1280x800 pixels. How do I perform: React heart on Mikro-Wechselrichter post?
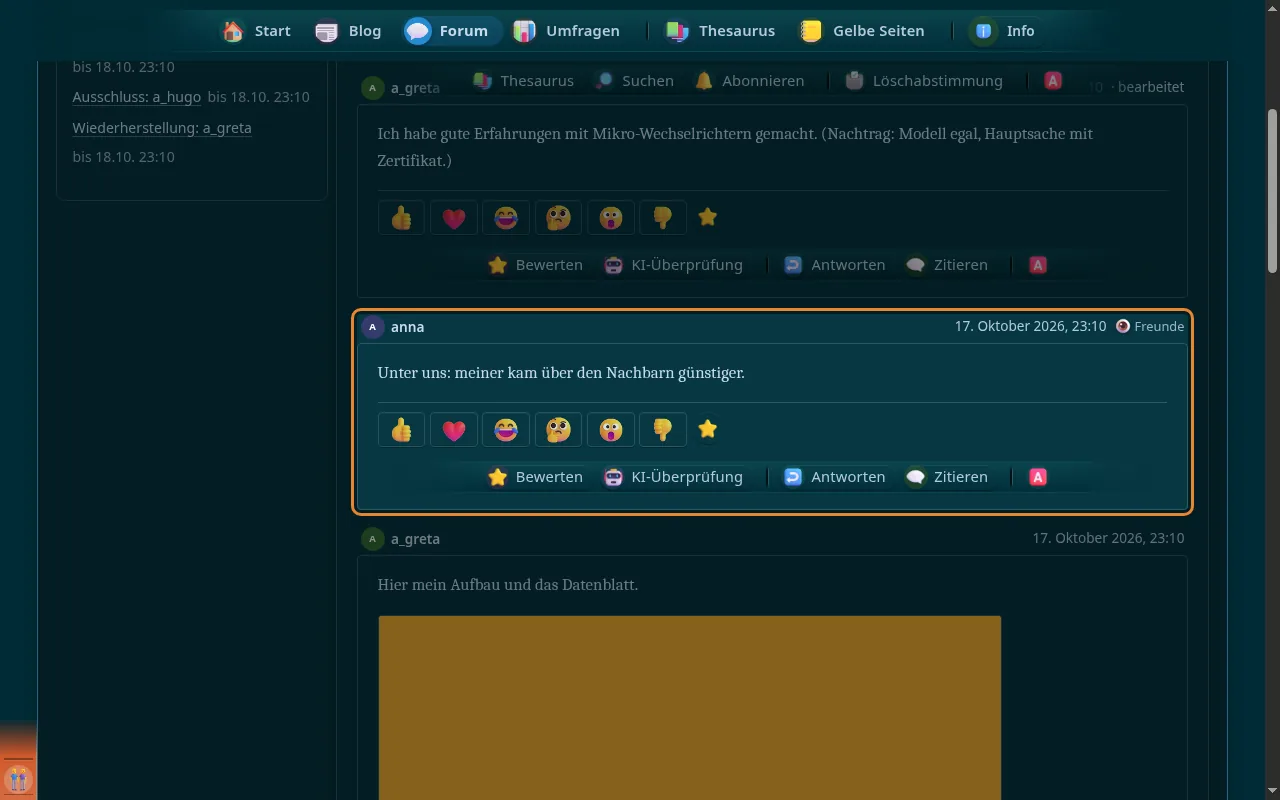click(454, 217)
